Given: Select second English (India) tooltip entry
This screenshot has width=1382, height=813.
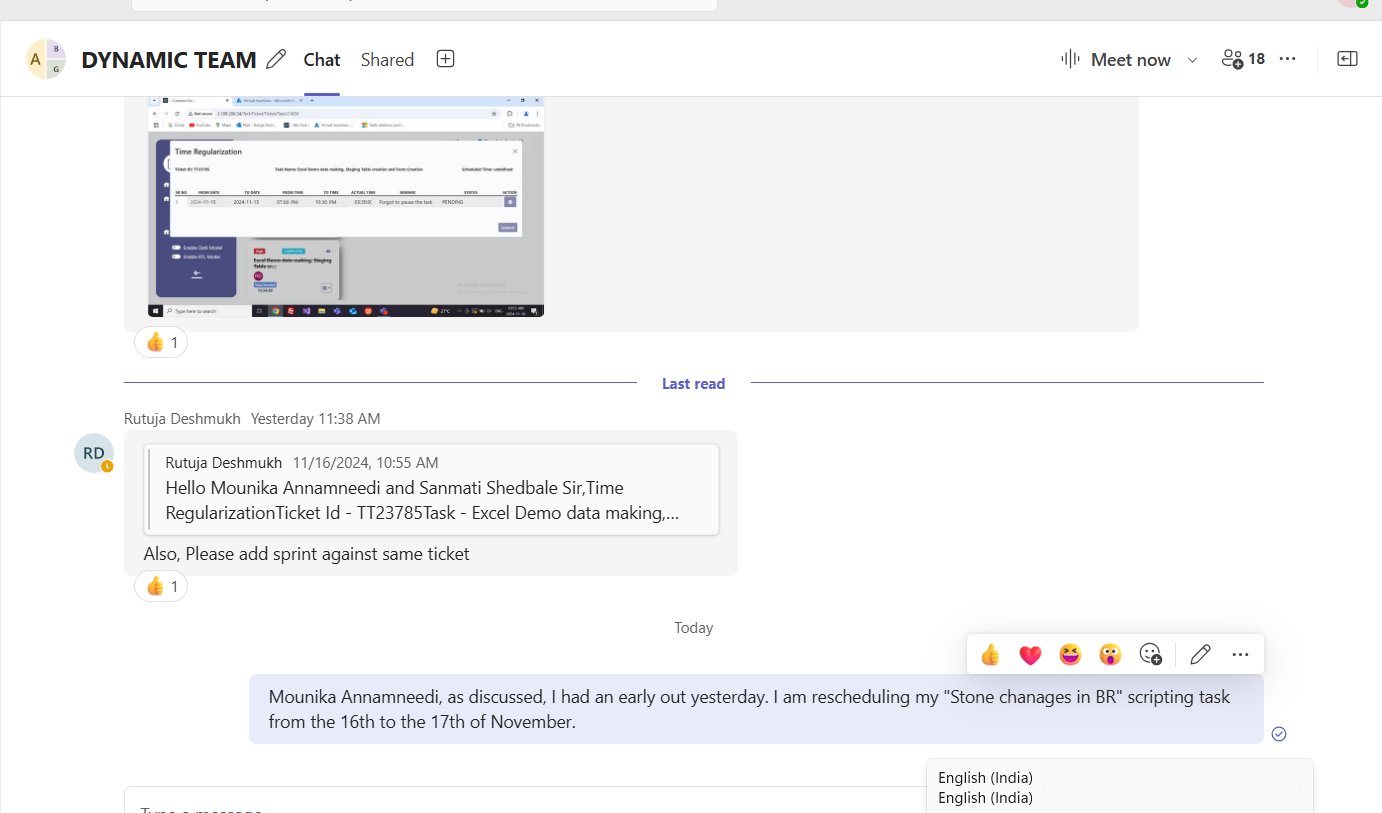Looking at the screenshot, I should (x=985, y=798).
